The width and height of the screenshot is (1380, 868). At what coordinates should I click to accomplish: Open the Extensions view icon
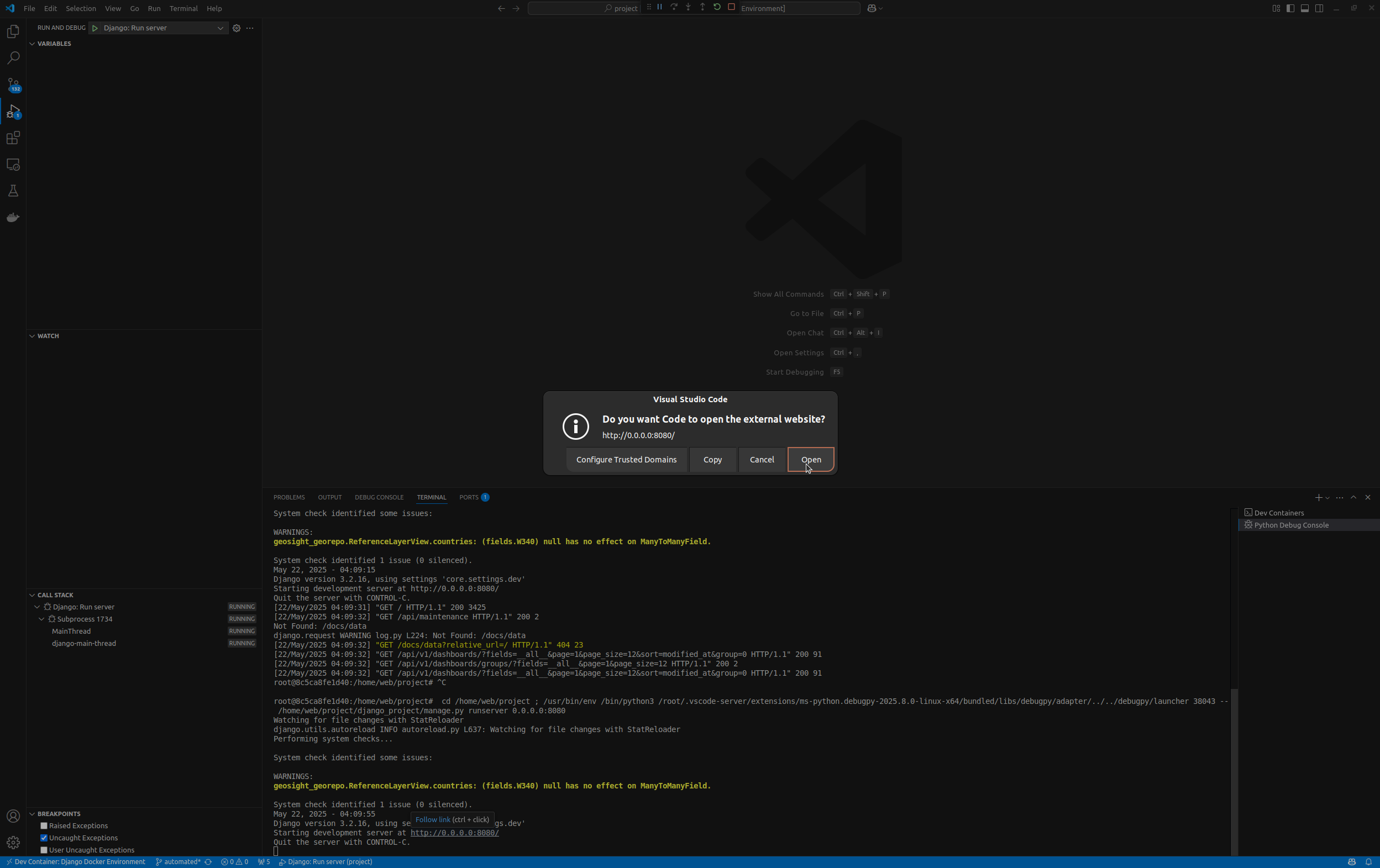pyautogui.click(x=13, y=138)
